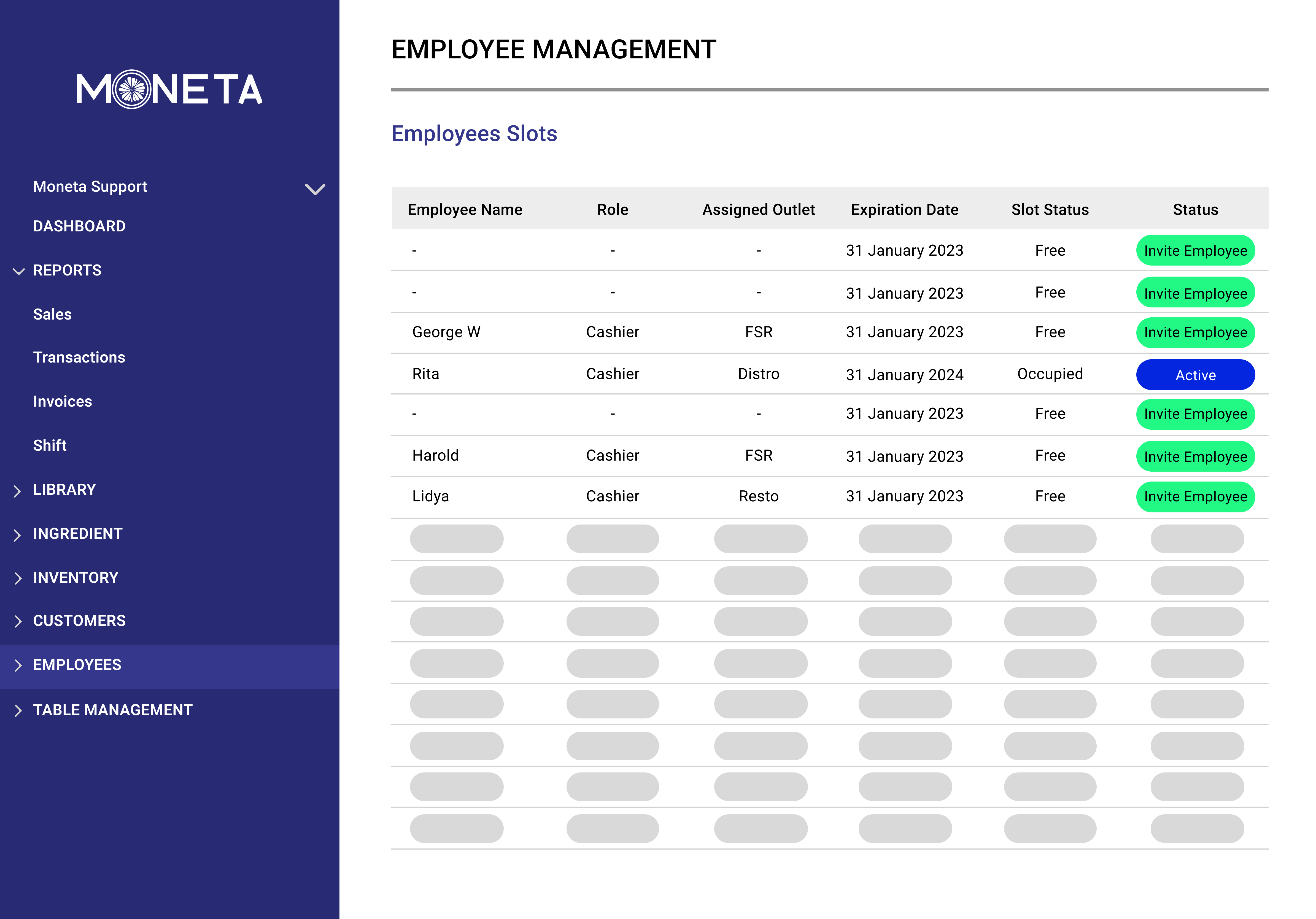The height and width of the screenshot is (919, 1316).
Task: Select the EMPLOYEES menu item
Action: click(x=77, y=665)
